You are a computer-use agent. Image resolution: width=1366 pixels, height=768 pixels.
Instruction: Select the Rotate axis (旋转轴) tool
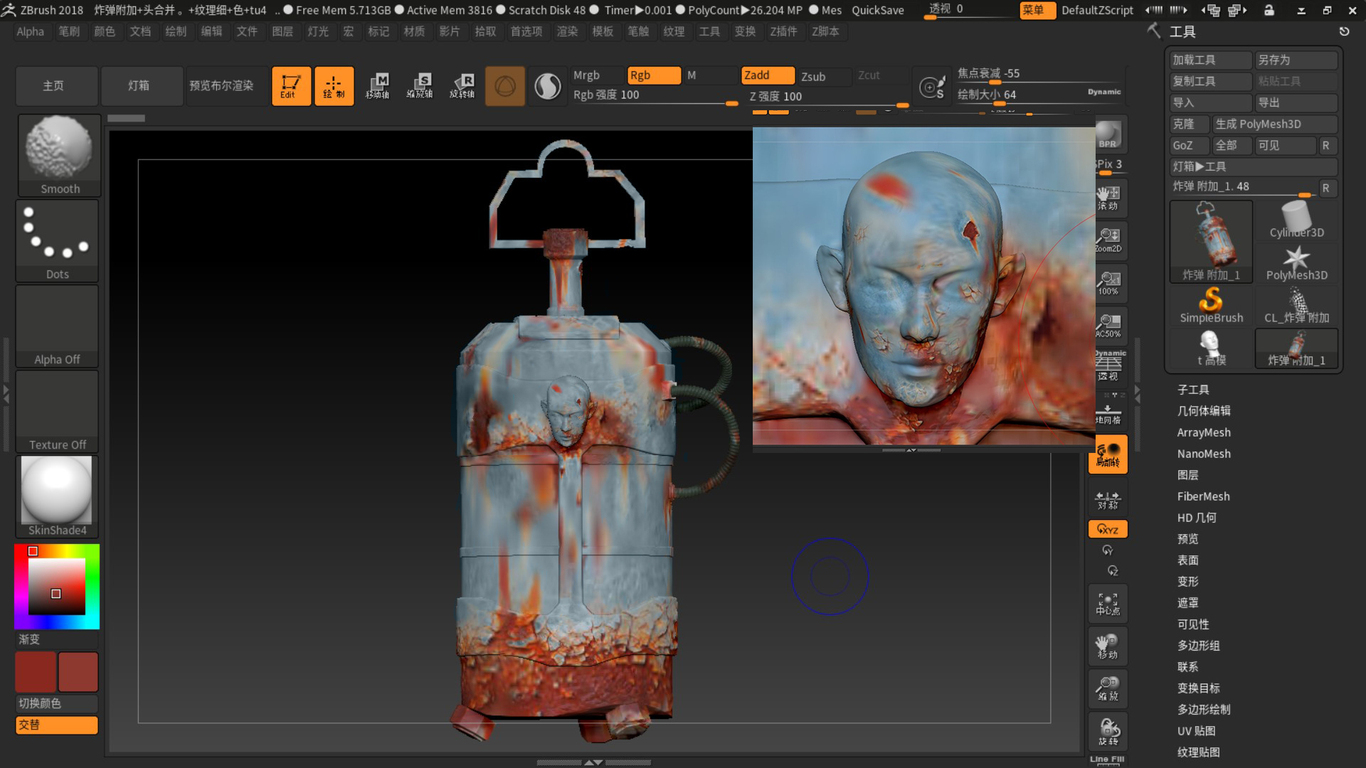(462, 87)
